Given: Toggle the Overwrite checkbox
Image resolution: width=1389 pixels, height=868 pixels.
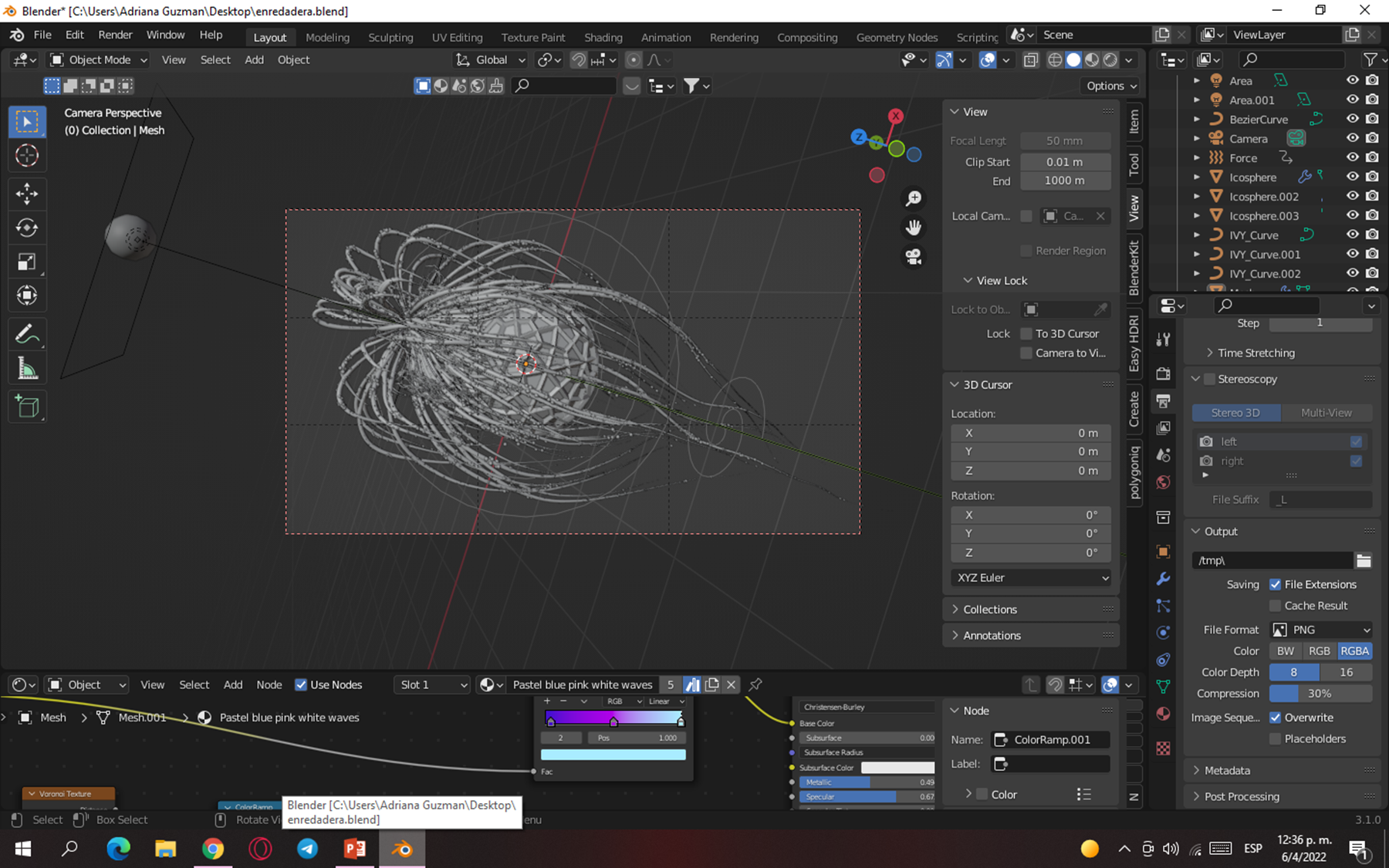Looking at the screenshot, I should click(x=1275, y=718).
